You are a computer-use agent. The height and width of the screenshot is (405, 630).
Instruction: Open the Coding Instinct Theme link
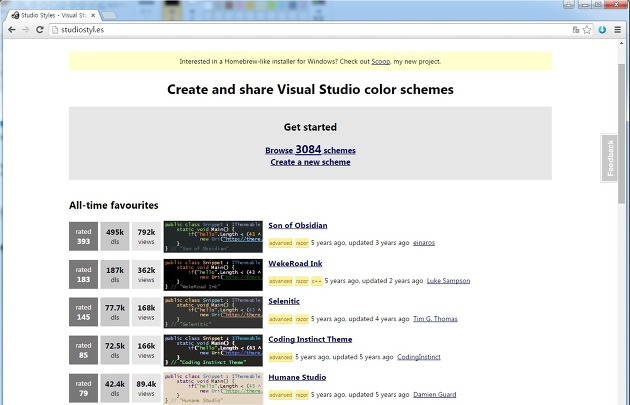(310, 340)
